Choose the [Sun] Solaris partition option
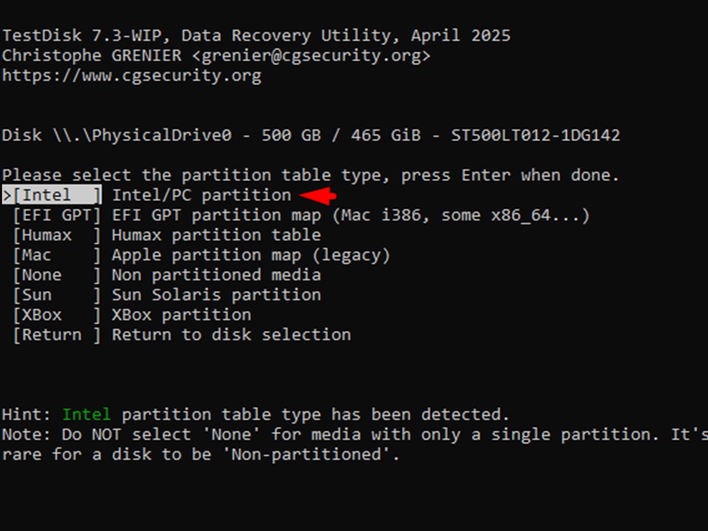 [x=57, y=295]
